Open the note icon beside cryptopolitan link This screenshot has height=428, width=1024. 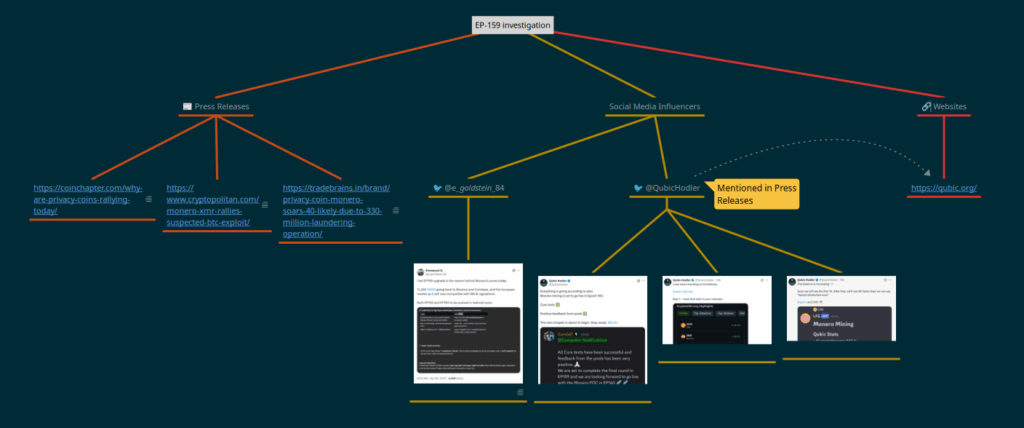tap(265, 205)
